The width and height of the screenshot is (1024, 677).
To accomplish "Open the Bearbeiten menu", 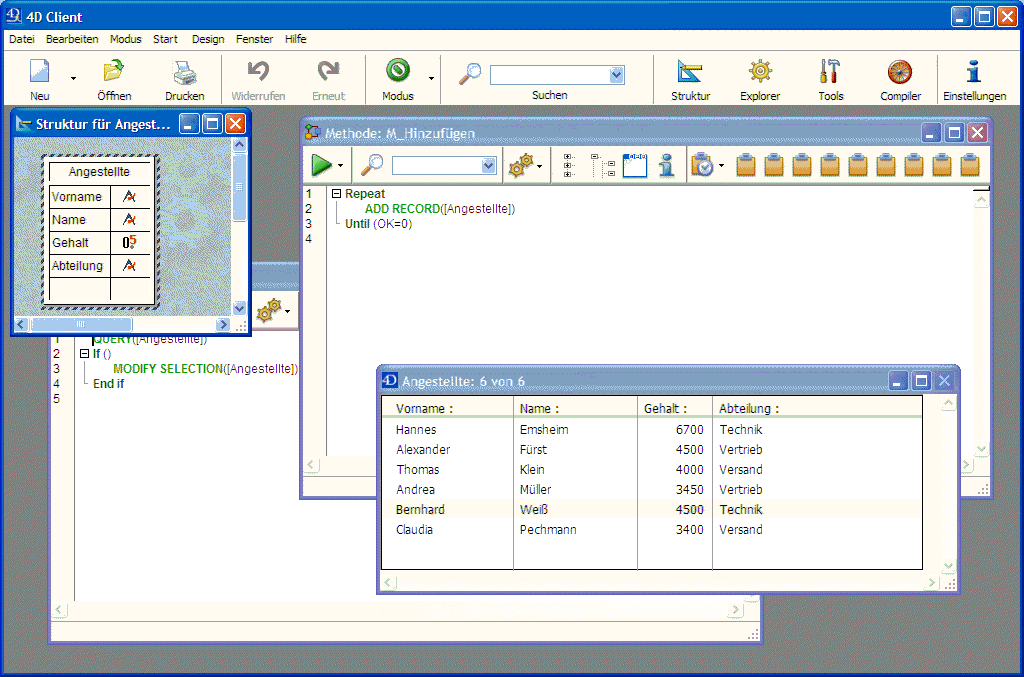I will pos(72,39).
